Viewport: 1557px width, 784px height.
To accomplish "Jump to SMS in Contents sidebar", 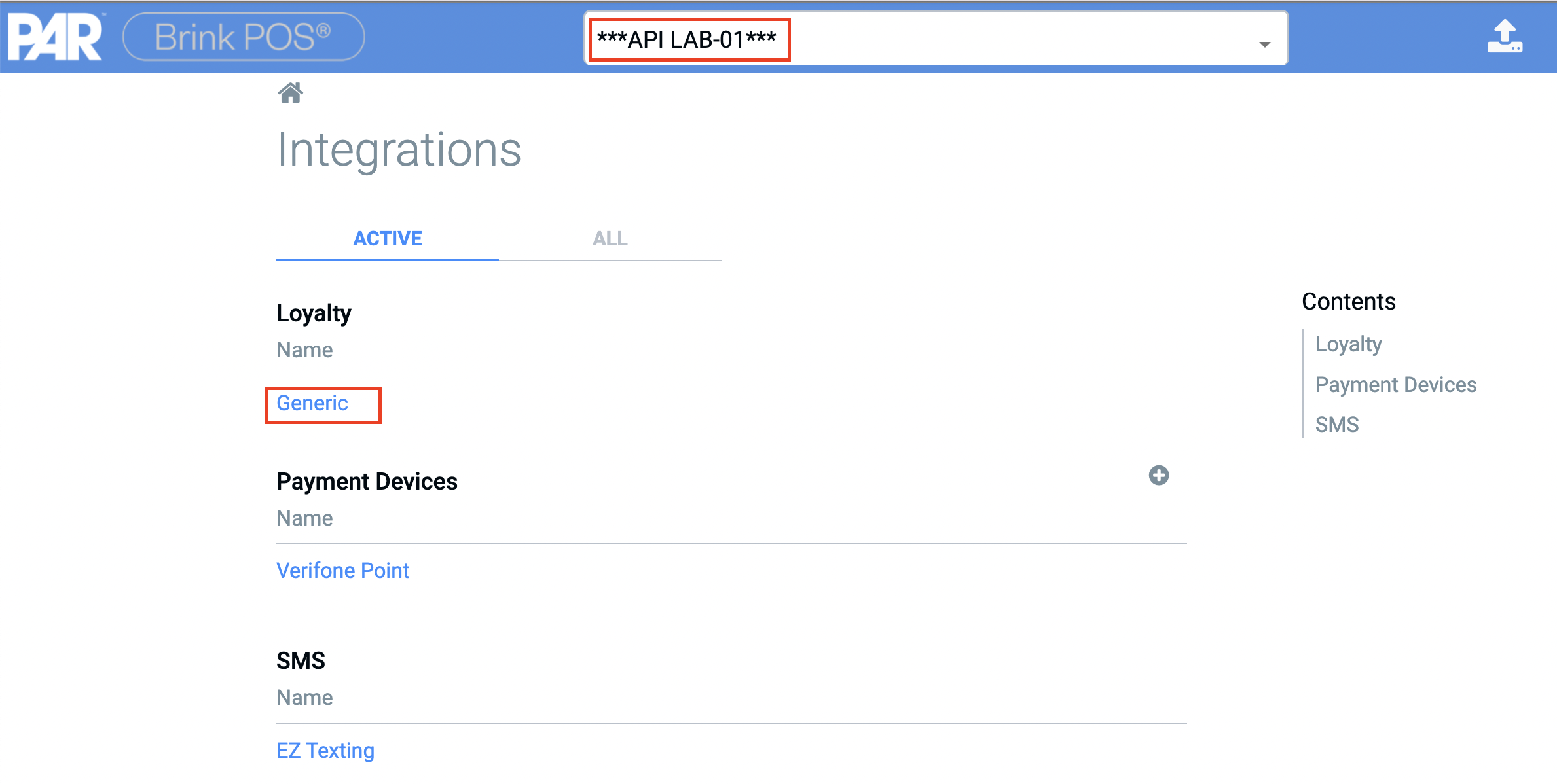I will (x=1336, y=425).
